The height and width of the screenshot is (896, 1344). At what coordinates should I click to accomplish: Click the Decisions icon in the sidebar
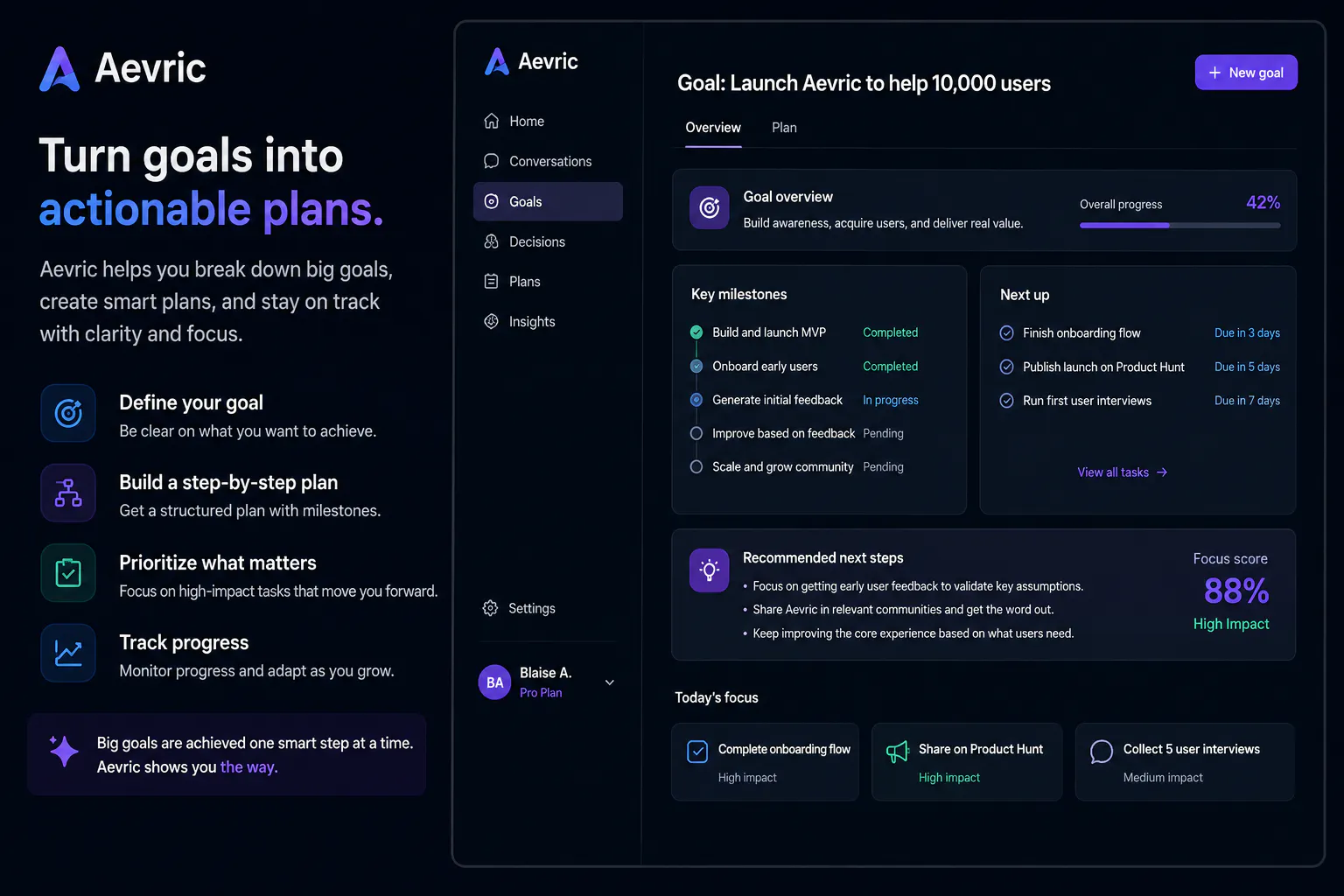click(x=492, y=241)
